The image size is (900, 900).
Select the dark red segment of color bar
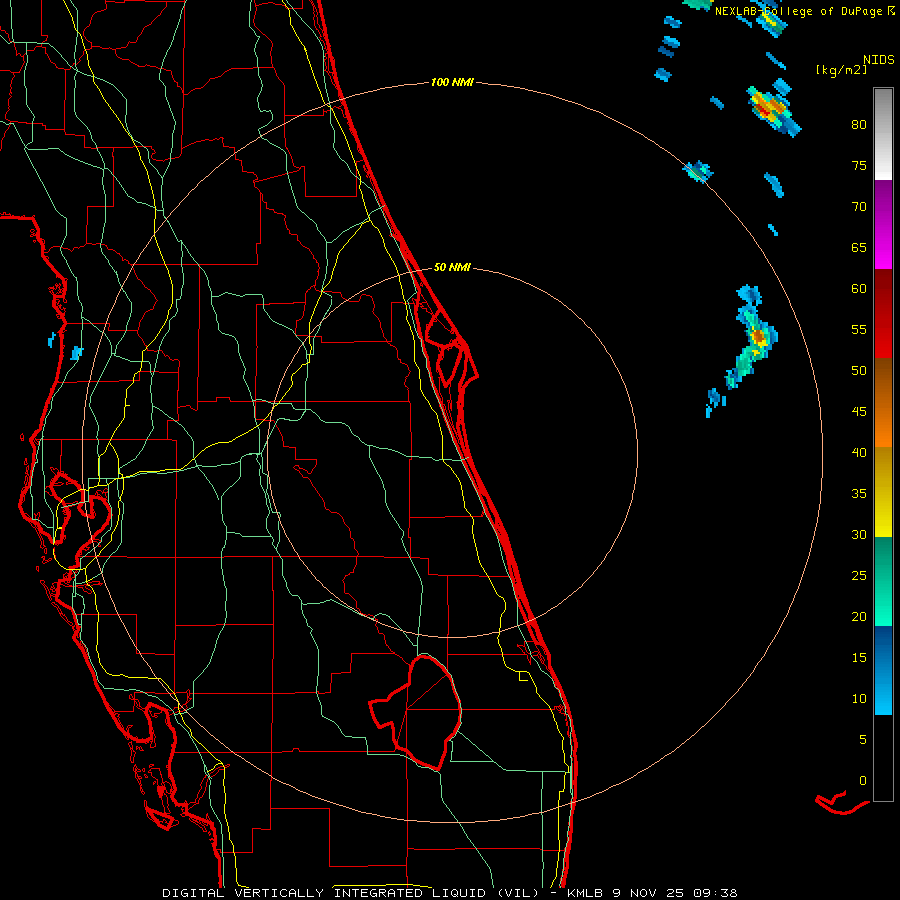(883, 314)
